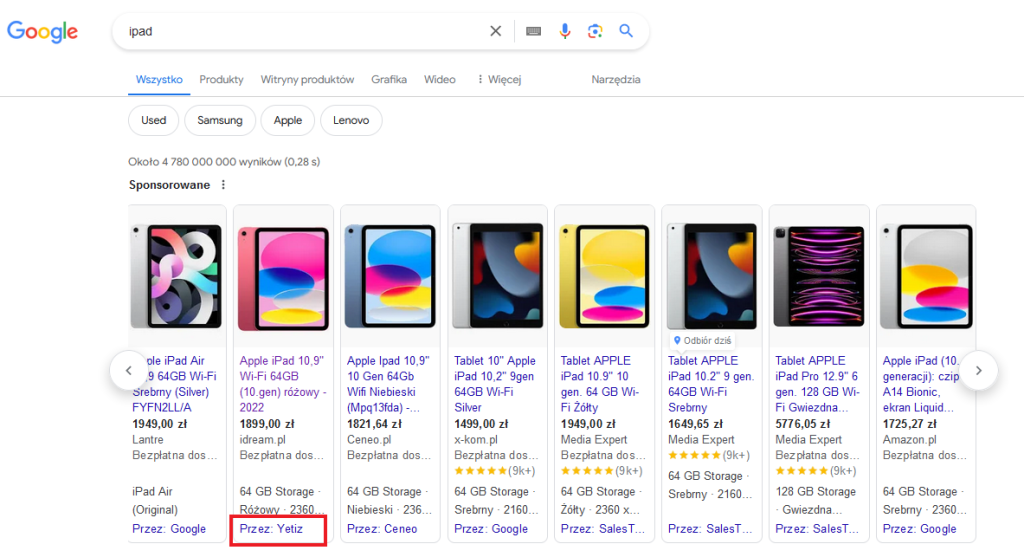Click 'Przez: SalesT...' under 1949,00 zł Media Expert
This screenshot has width=1024, height=557.
point(603,529)
